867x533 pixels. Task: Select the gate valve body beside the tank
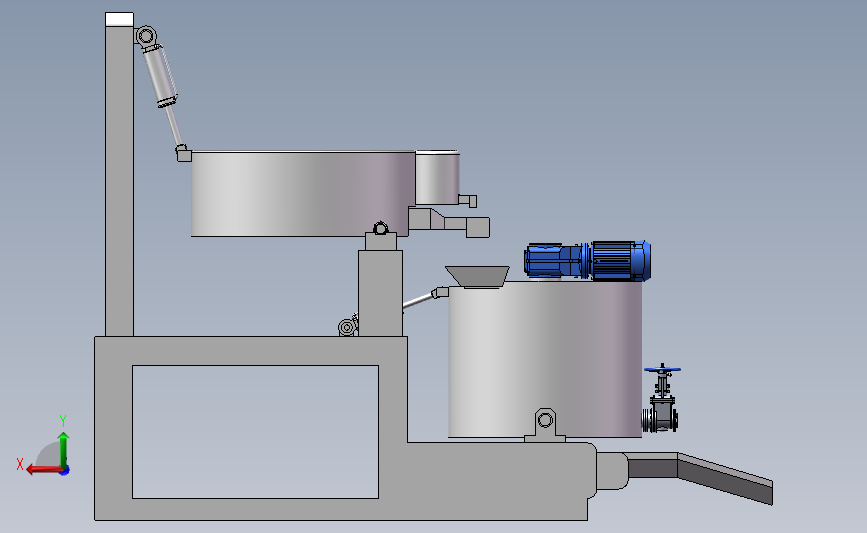tap(660, 414)
